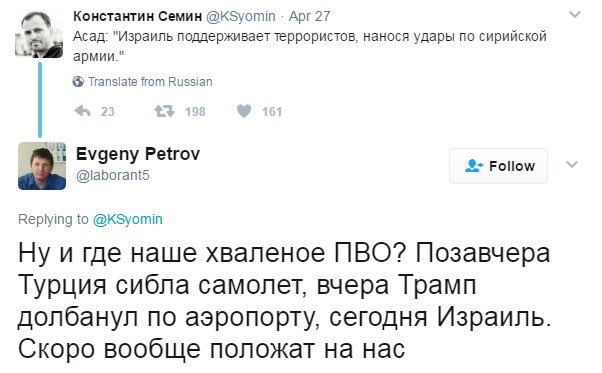The height and width of the screenshot is (373, 602).
Task: View the 161 likes count
Action: [272, 112]
